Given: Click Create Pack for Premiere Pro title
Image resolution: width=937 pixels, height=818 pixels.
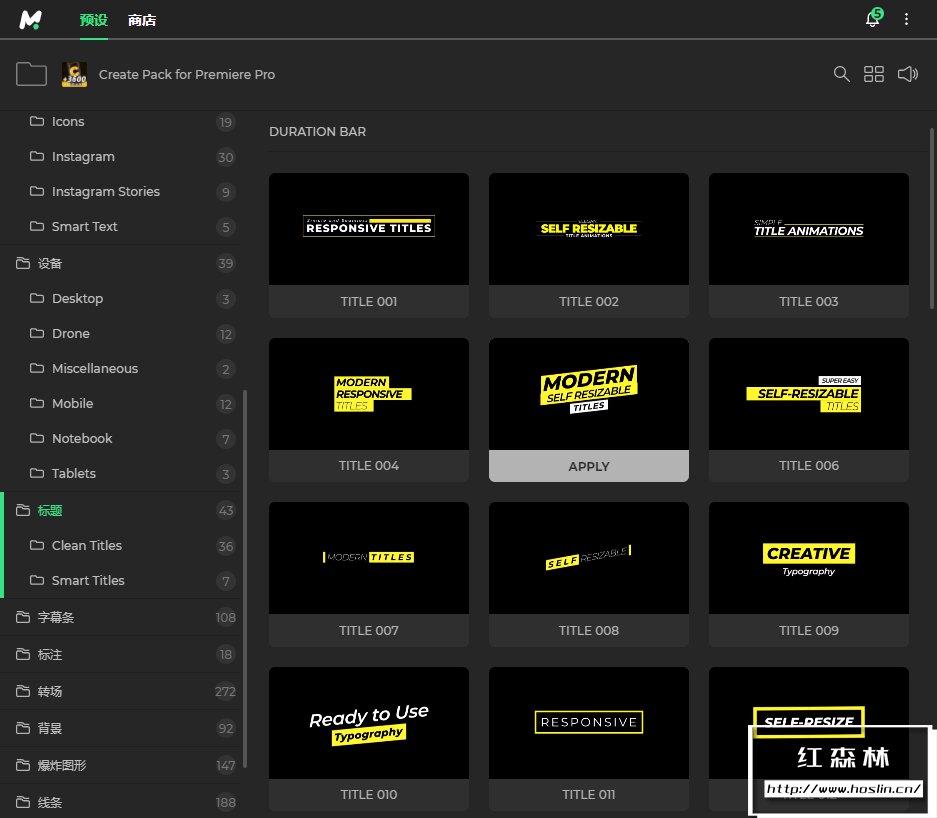Looking at the screenshot, I should 186,75.
